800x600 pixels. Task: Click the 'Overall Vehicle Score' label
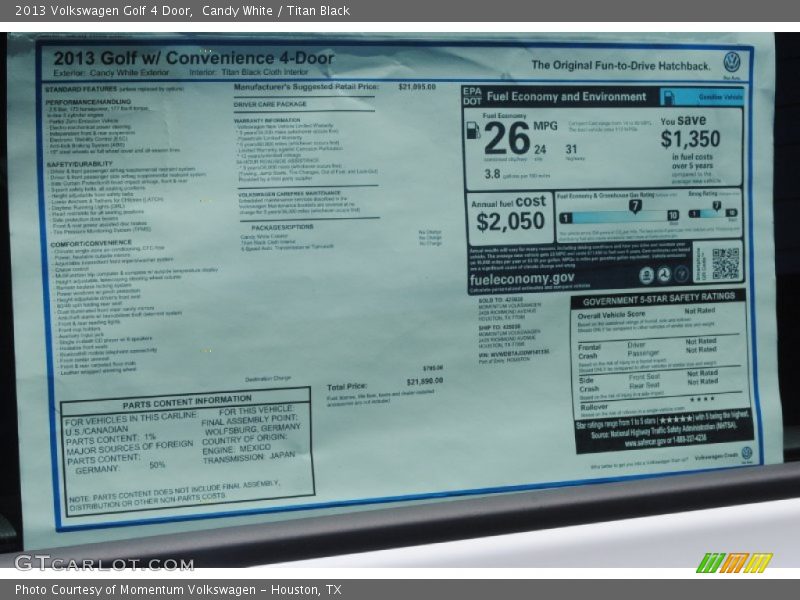(x=611, y=315)
